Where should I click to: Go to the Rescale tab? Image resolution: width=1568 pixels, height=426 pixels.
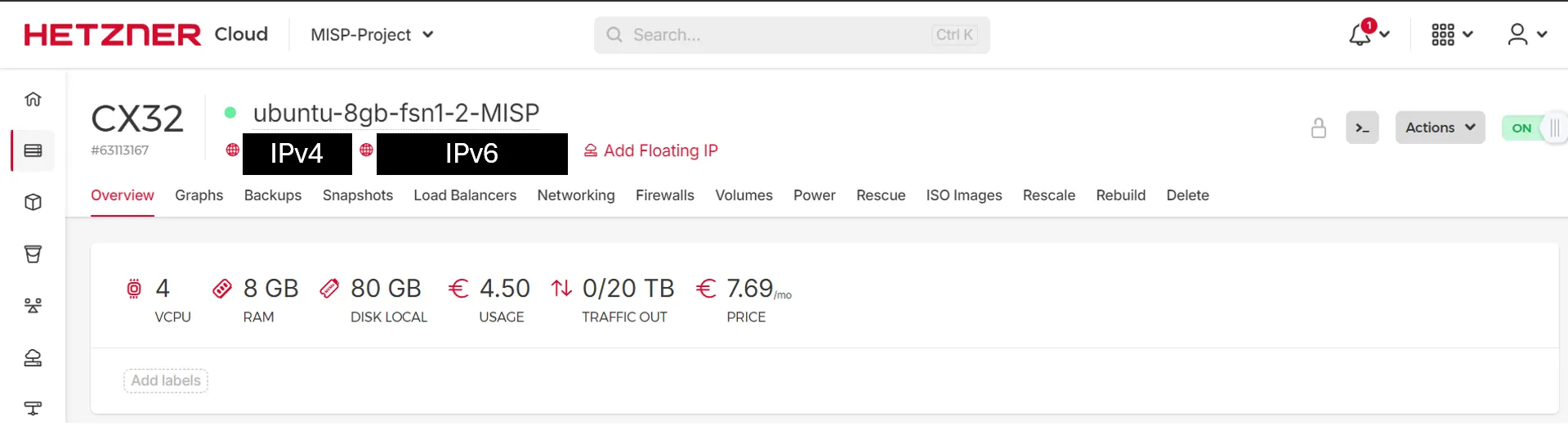(1048, 195)
